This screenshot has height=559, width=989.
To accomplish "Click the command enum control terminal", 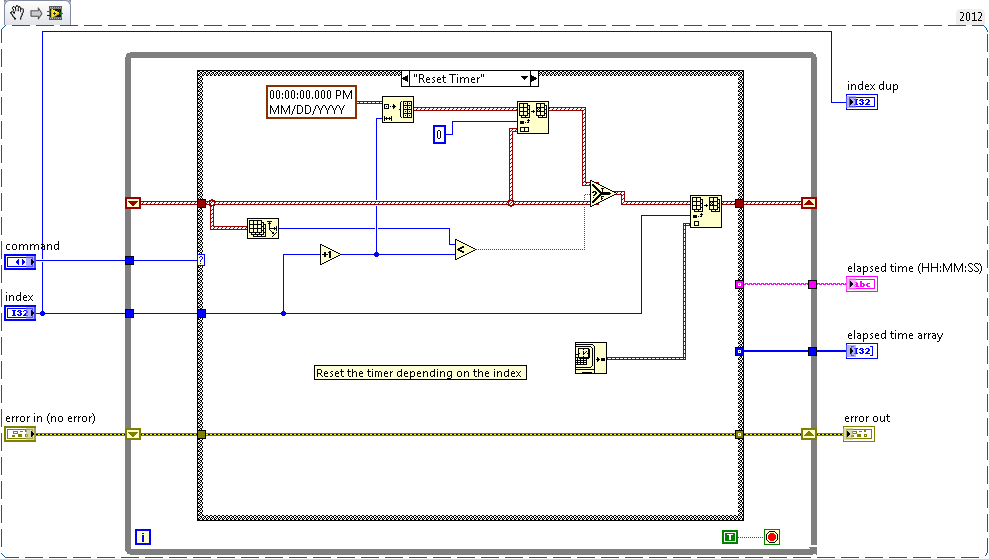I will (20, 262).
